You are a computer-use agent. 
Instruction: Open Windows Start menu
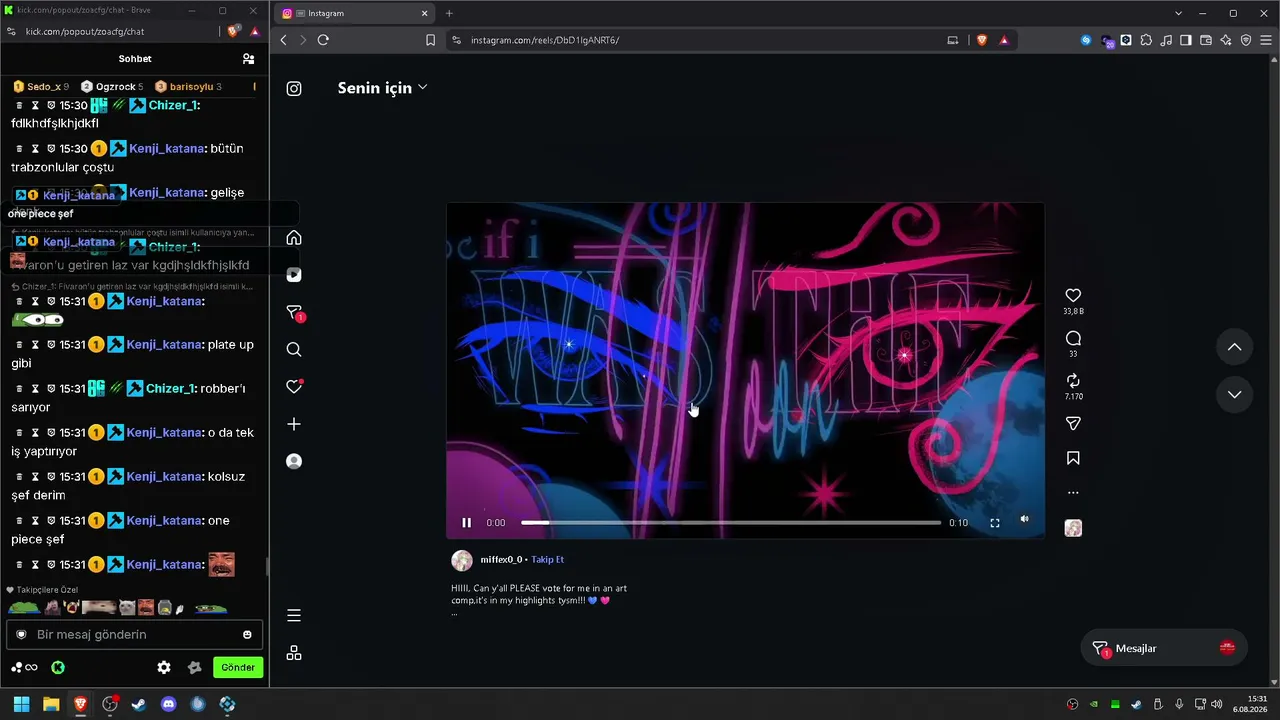21,704
